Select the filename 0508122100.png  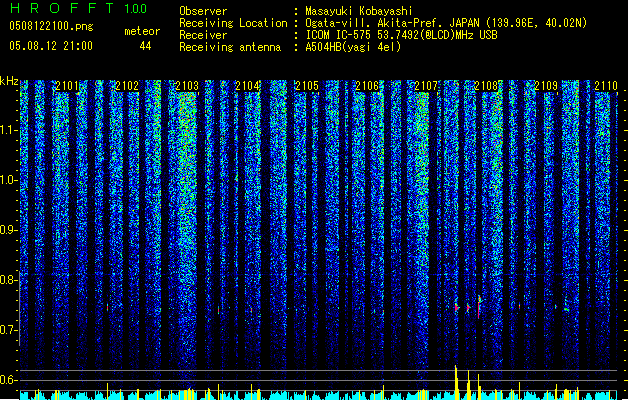(51, 26)
